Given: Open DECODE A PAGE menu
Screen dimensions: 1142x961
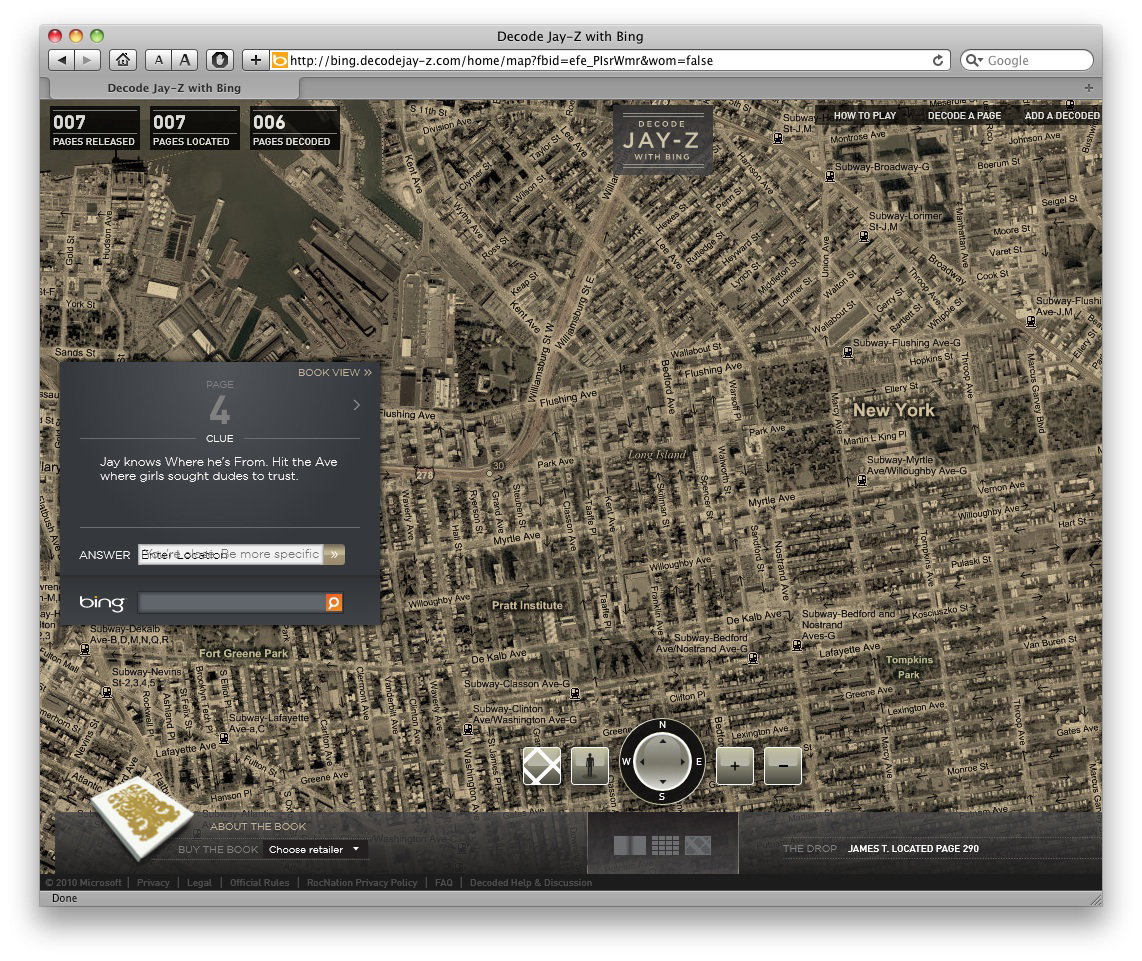Looking at the screenshot, I should pyautogui.click(x=964, y=116).
